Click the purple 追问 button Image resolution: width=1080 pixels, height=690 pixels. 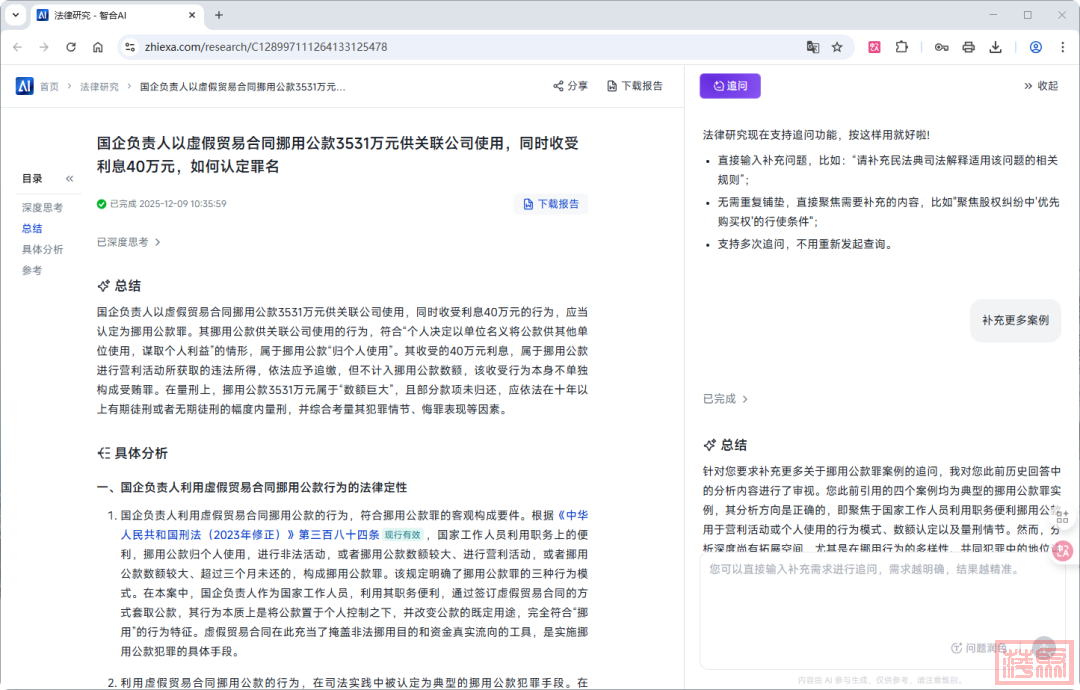(730, 86)
